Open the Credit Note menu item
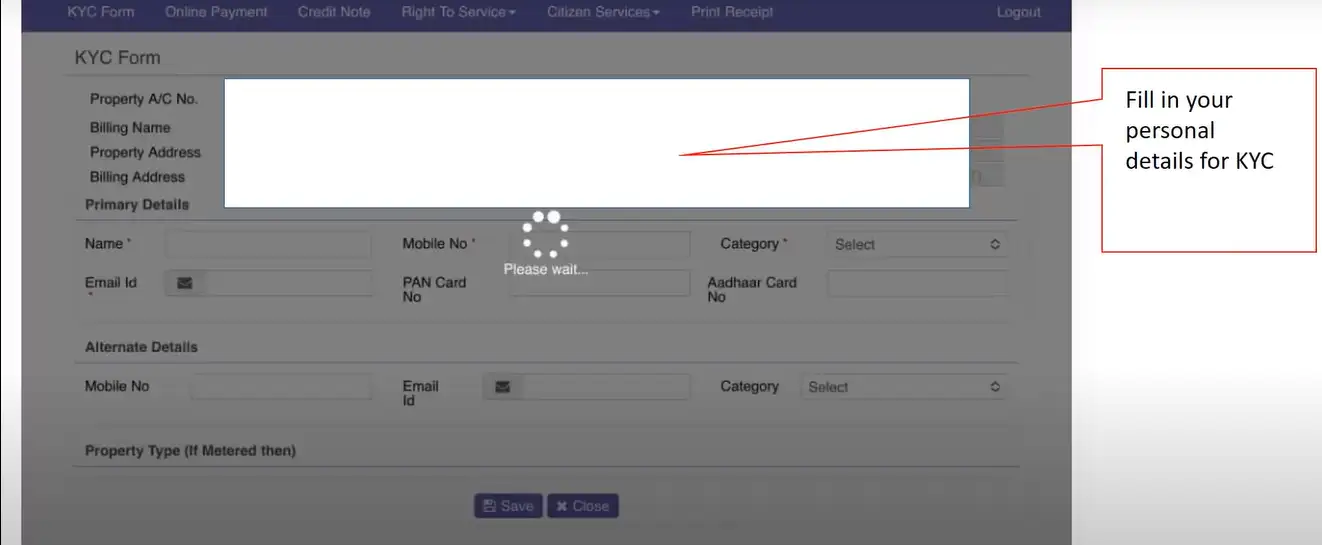This screenshot has width=1322, height=545. 334,12
